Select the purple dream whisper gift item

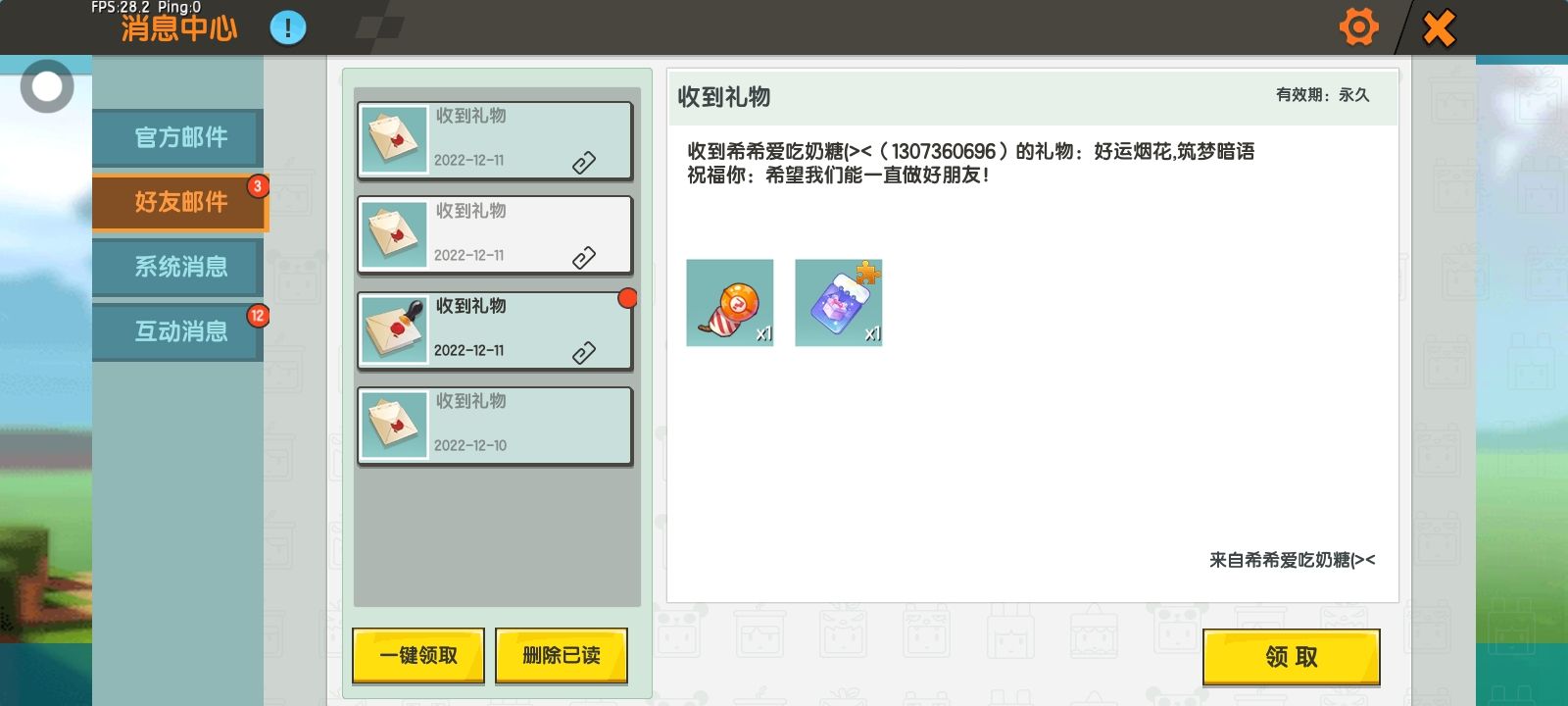[x=839, y=303]
